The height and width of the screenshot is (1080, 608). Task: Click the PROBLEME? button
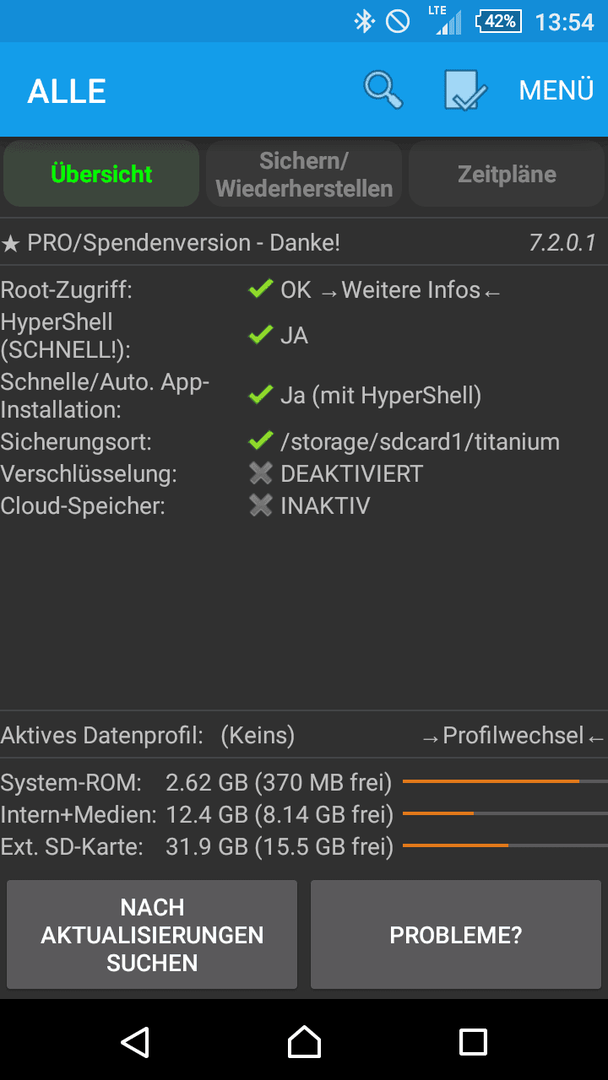coord(456,935)
